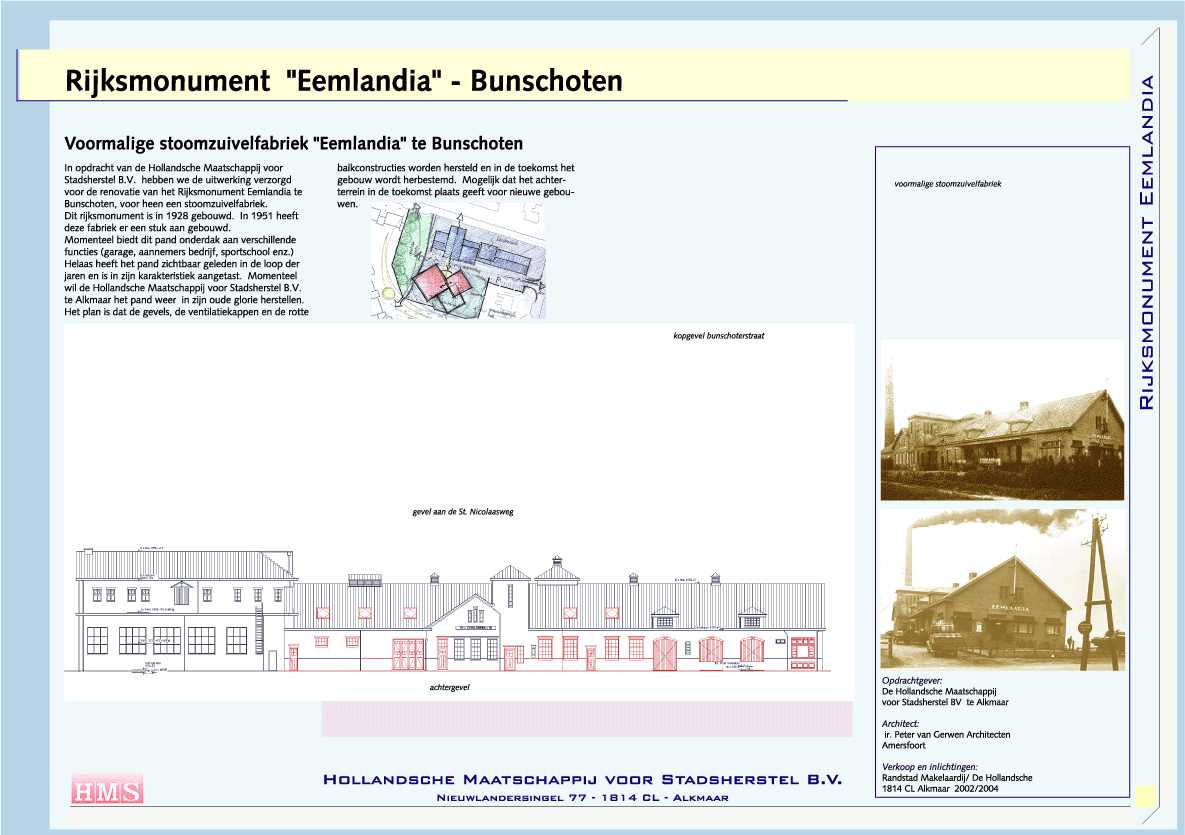Click the small yellow square at bottom right
This screenshot has width=1185, height=835.
pyautogui.click(x=1145, y=794)
